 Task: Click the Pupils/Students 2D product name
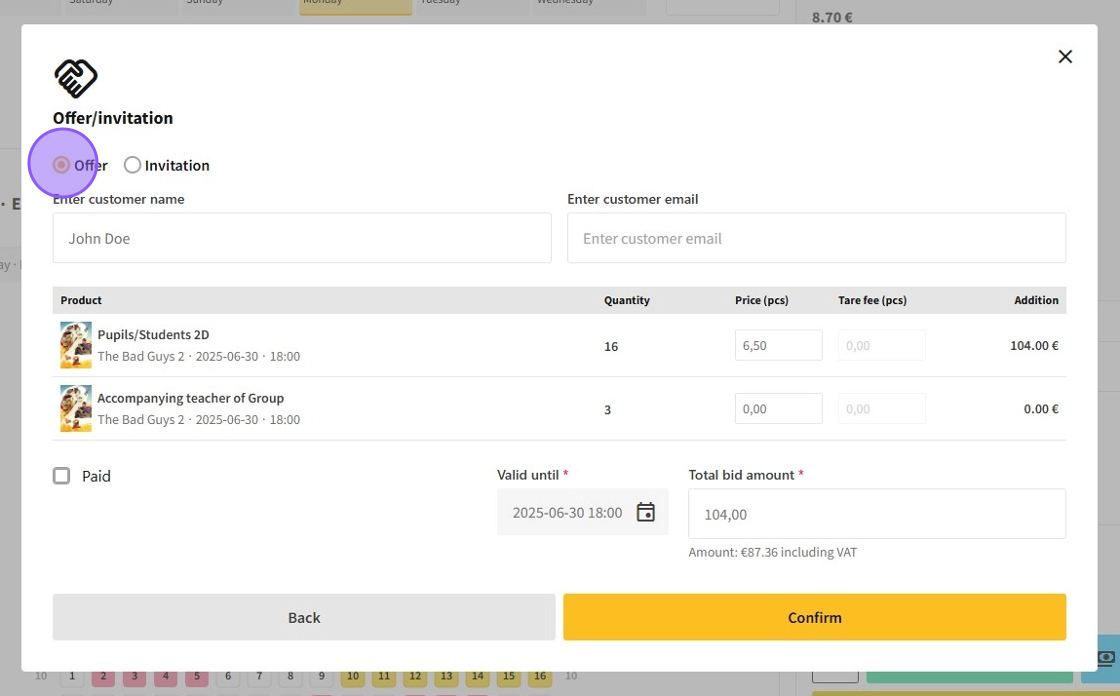click(x=153, y=335)
